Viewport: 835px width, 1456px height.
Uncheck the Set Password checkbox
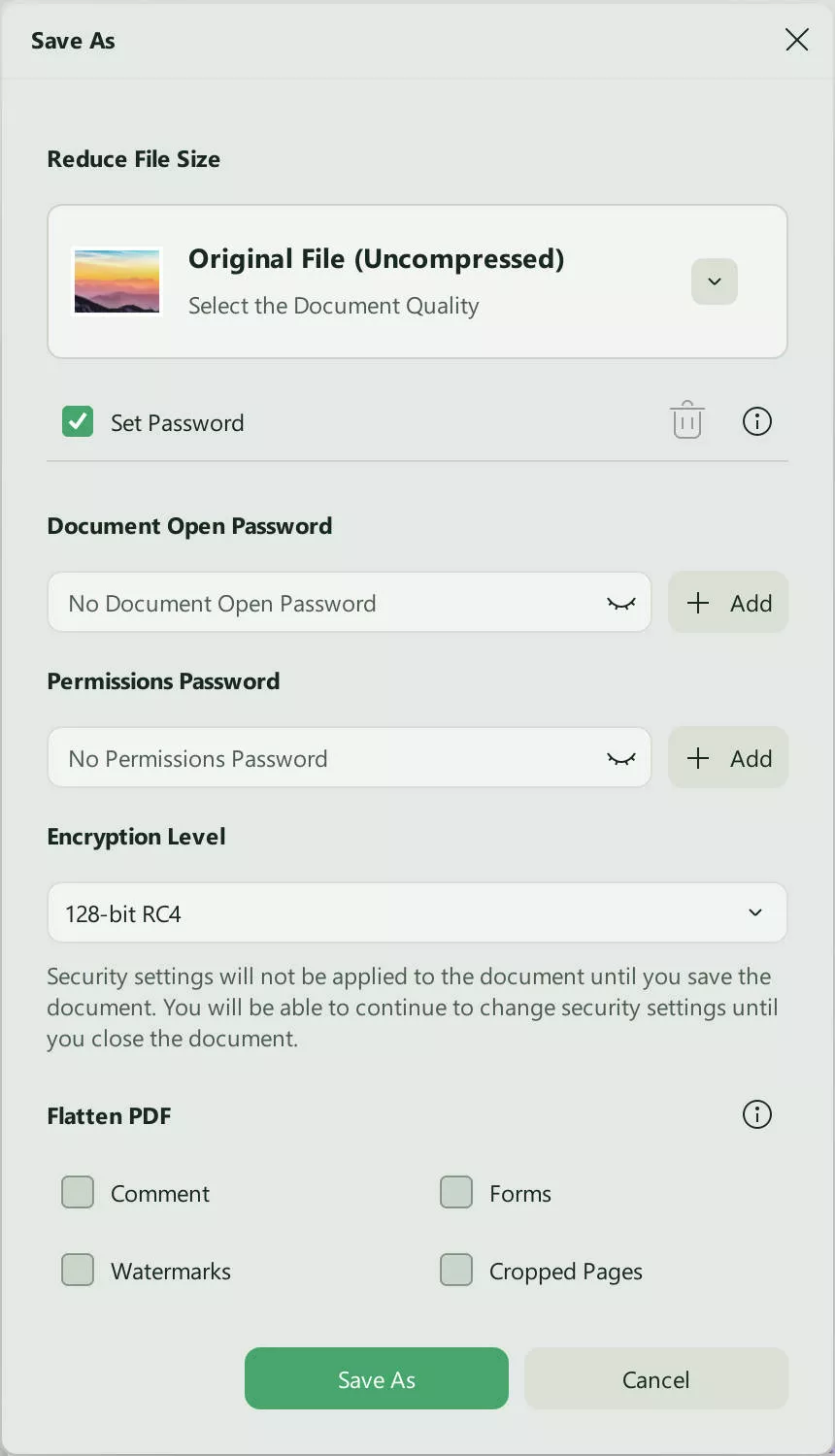click(77, 420)
